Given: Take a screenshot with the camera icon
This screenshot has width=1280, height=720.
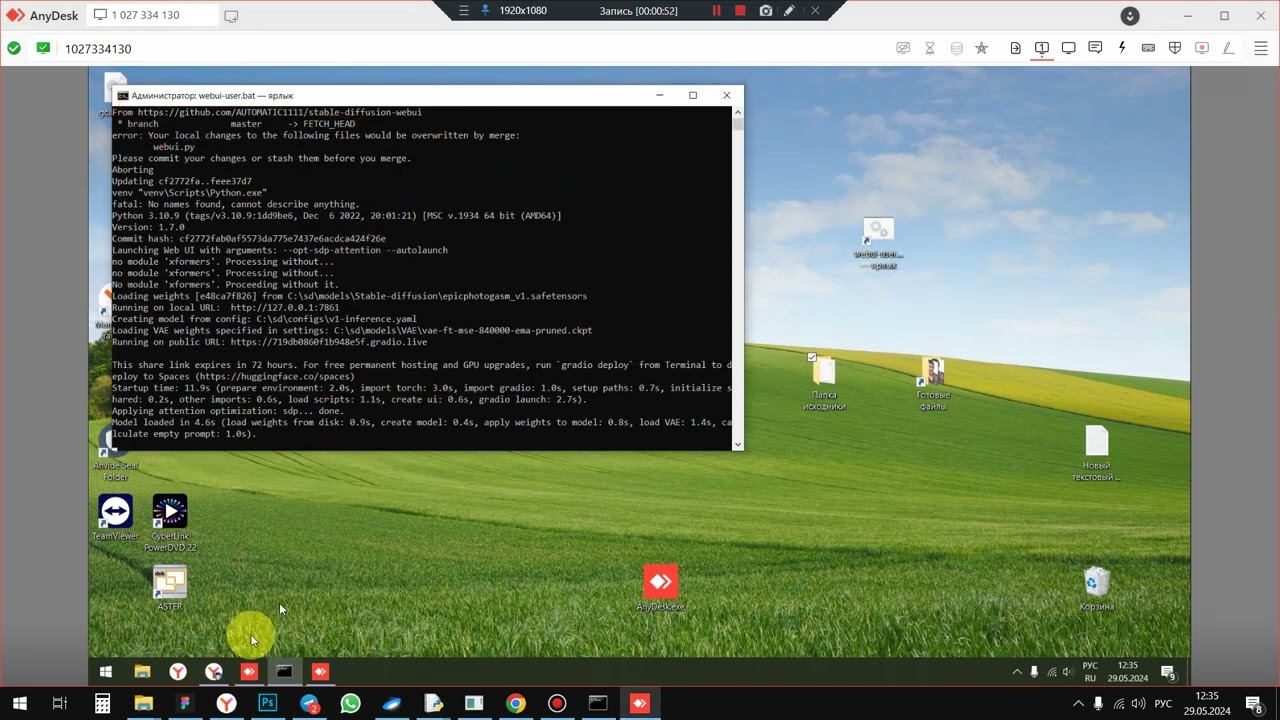Looking at the screenshot, I should click(766, 10).
